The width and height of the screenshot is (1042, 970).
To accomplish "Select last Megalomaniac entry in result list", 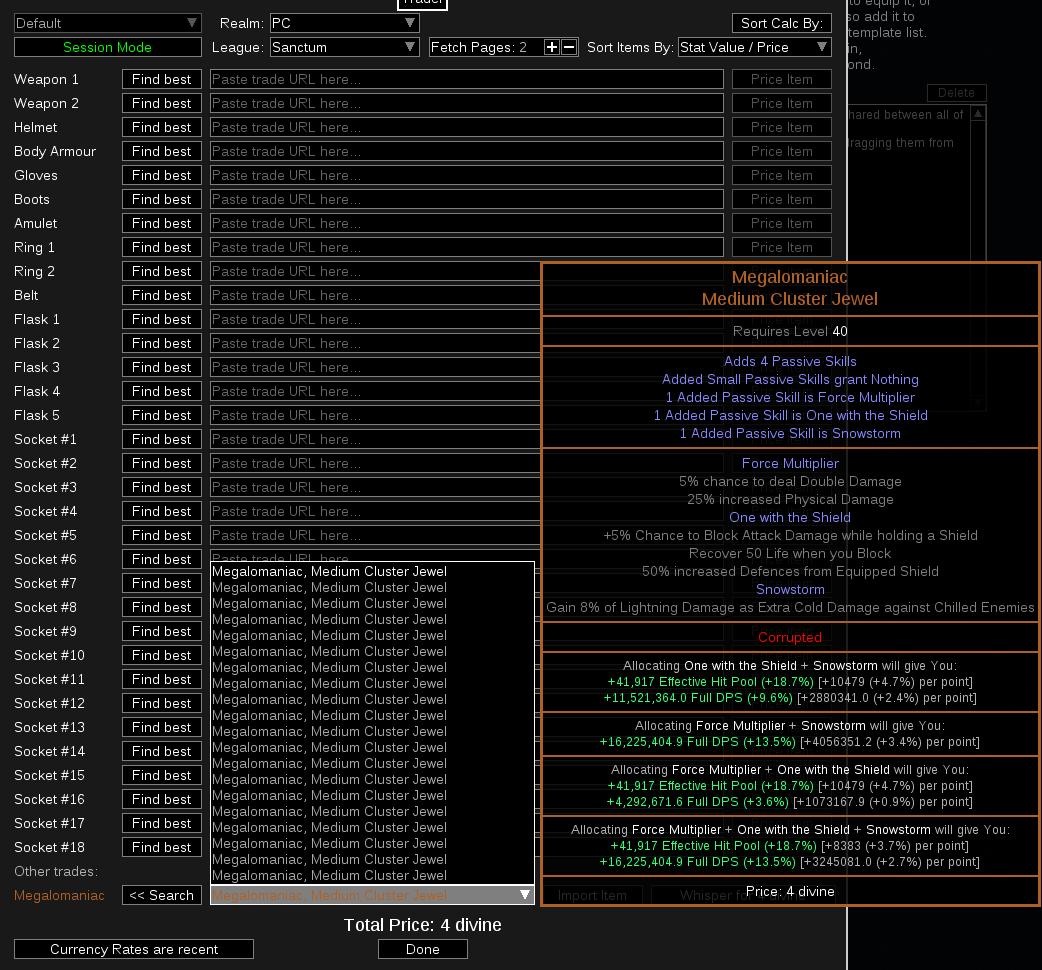I will tap(372, 875).
